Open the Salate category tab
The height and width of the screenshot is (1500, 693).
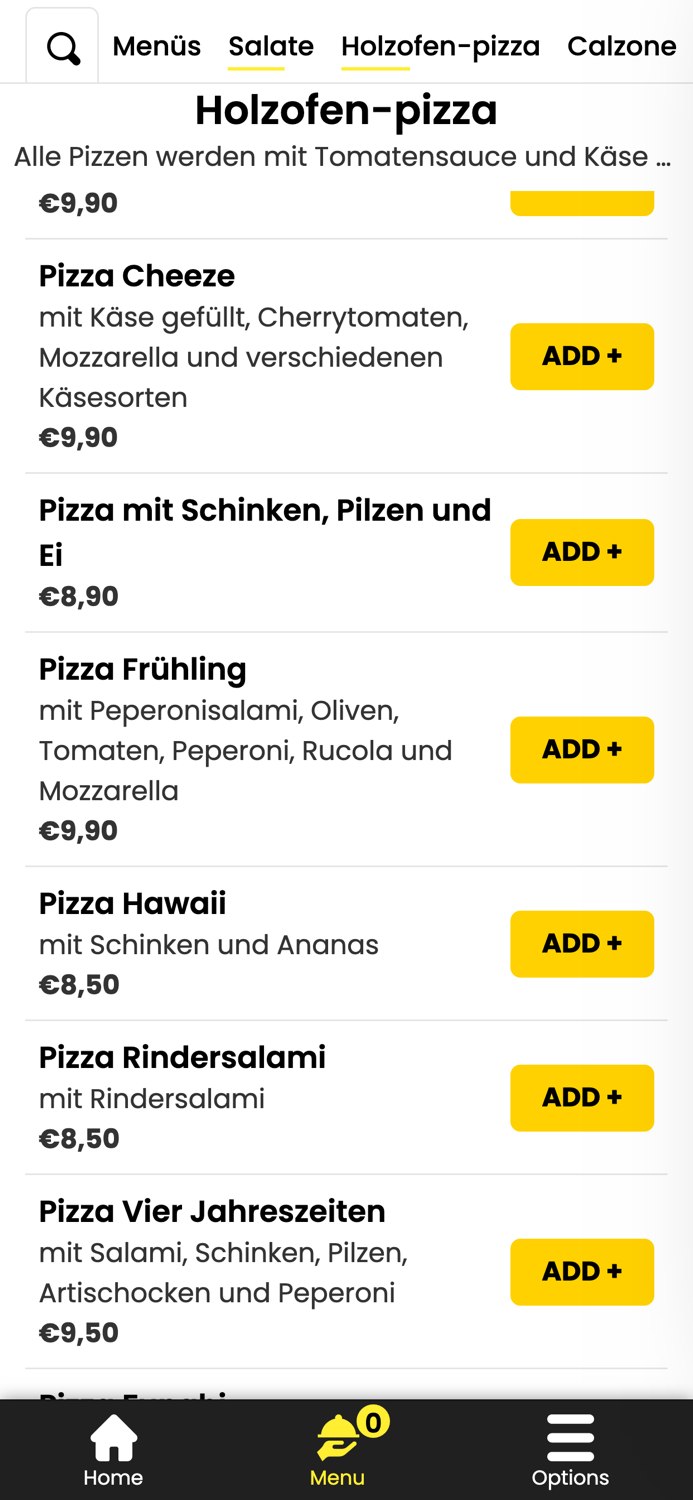270,45
